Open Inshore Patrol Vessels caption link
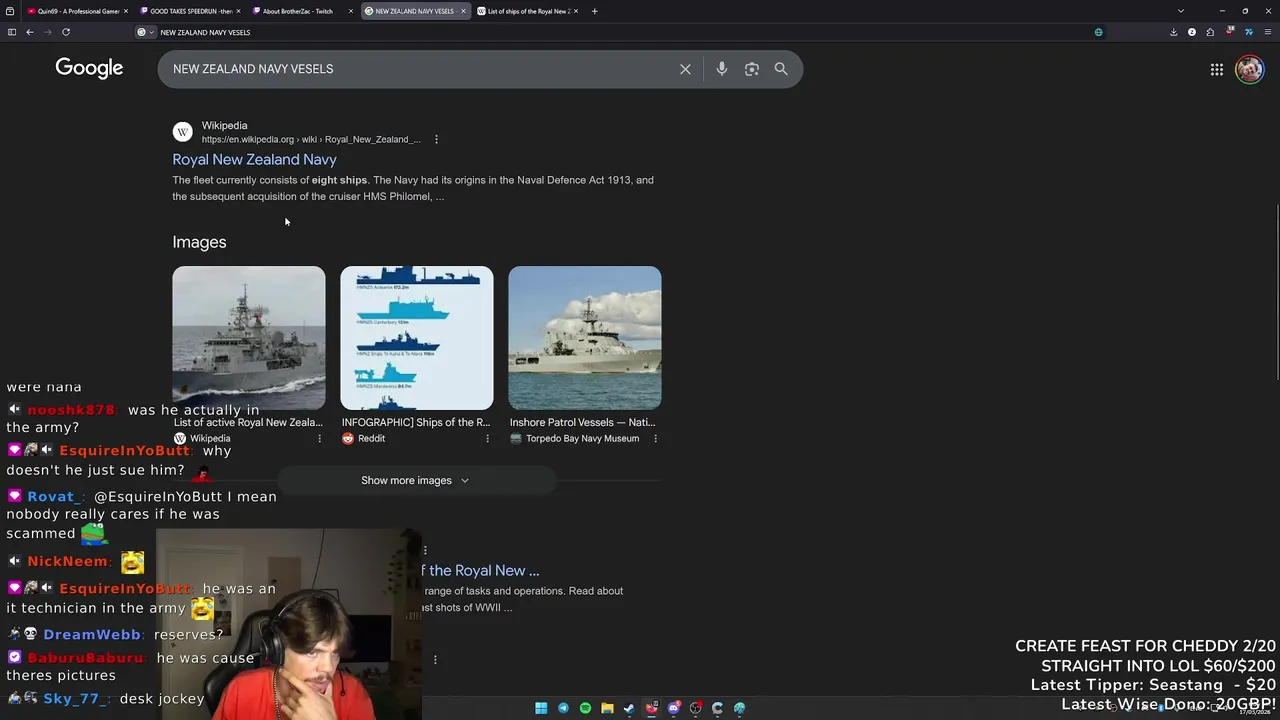 coord(583,422)
